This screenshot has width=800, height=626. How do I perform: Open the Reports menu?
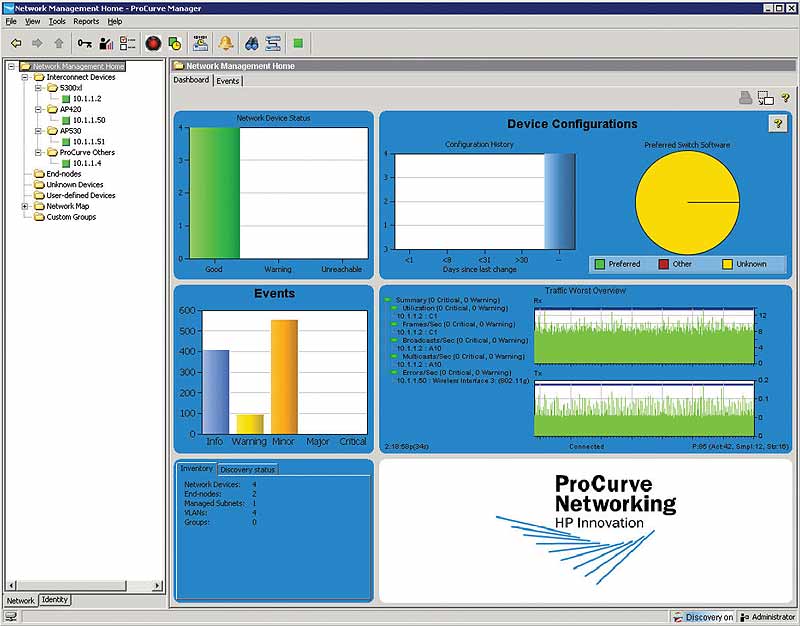click(86, 21)
